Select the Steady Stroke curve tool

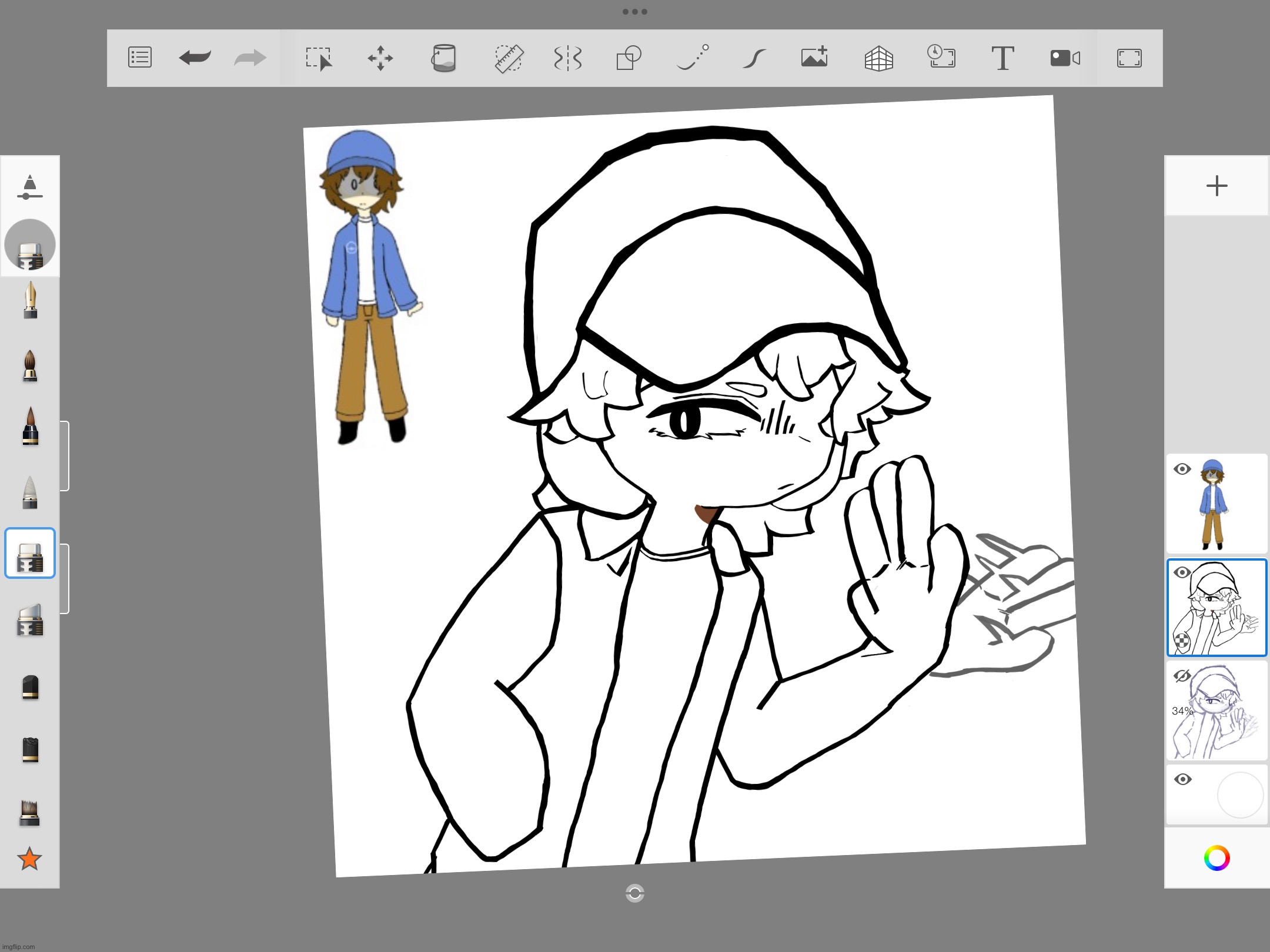coord(754,58)
